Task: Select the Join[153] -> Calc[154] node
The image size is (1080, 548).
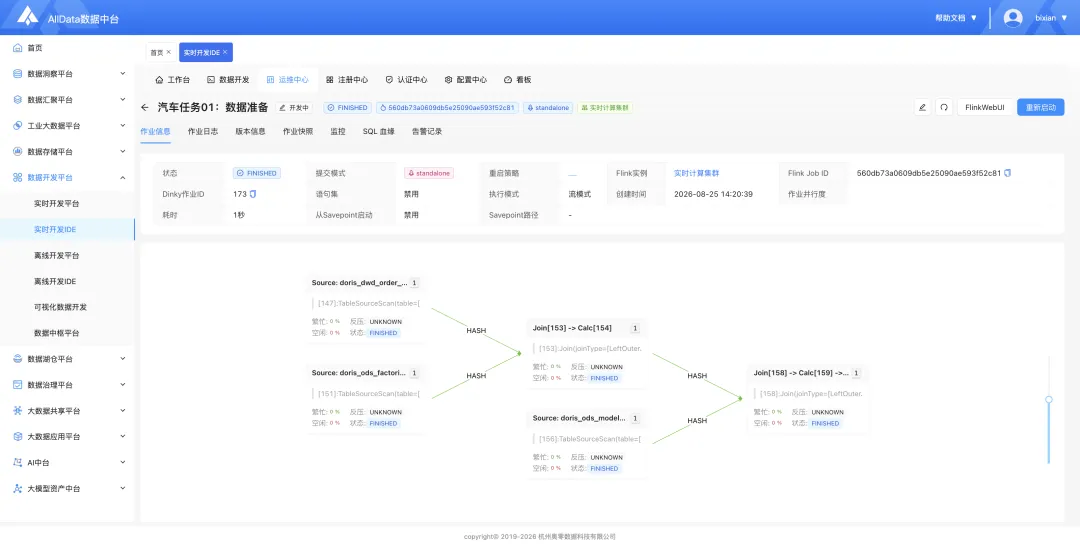Action: 587,354
